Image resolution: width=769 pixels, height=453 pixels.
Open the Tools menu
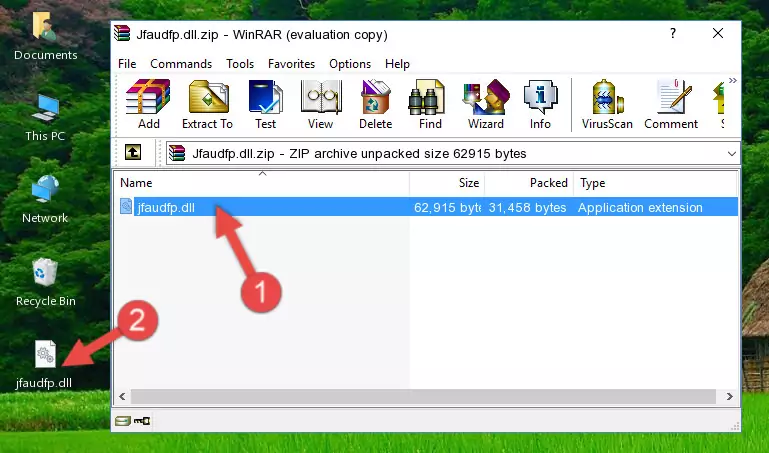[240, 64]
